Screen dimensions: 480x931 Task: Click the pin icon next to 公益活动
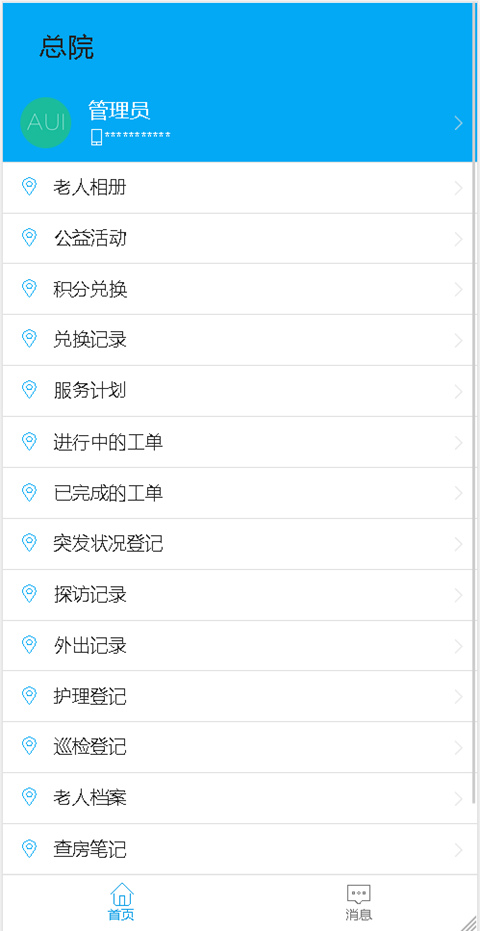29,238
